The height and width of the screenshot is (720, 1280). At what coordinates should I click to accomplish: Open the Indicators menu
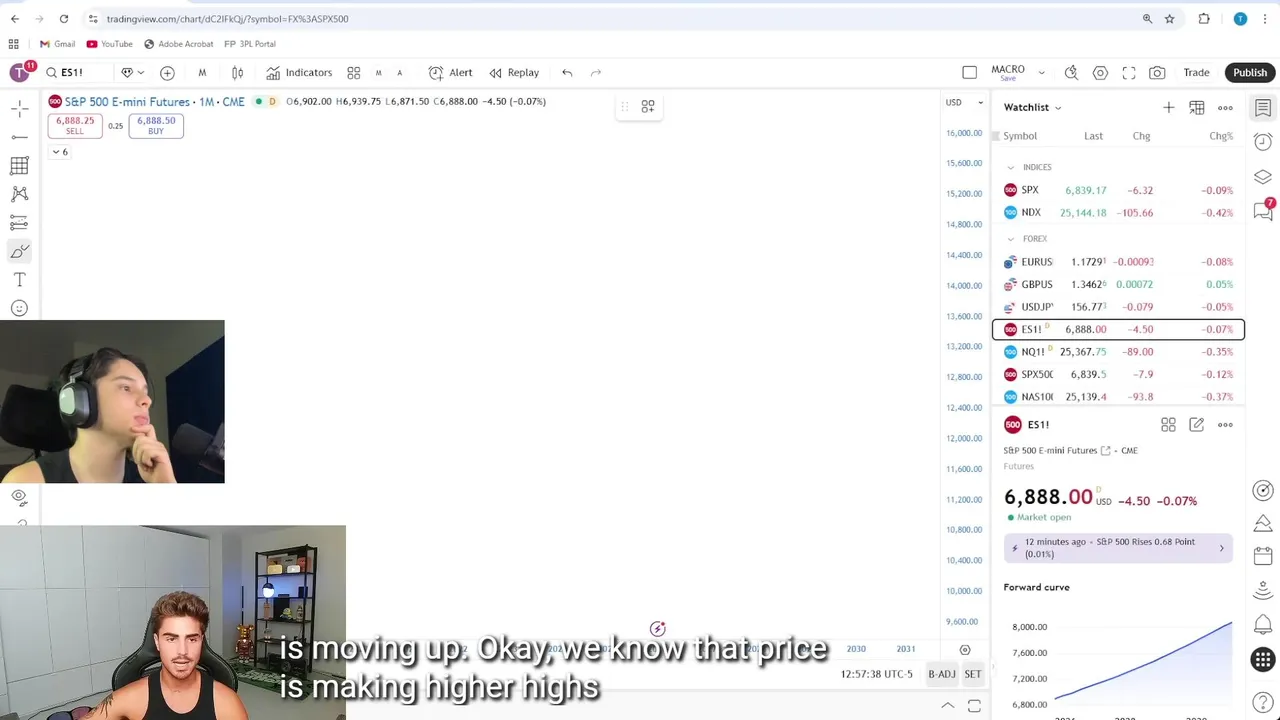tap(299, 73)
